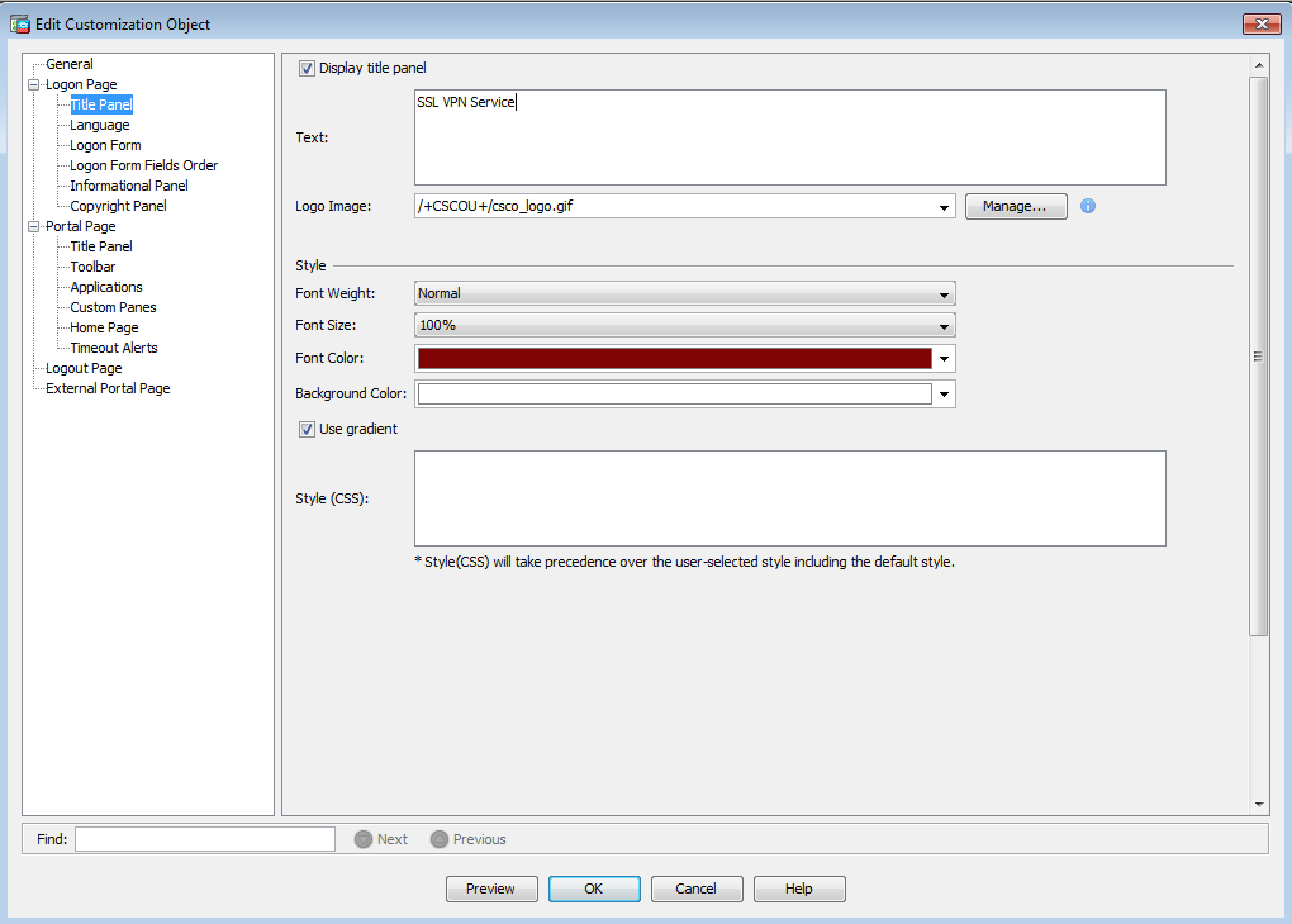Image resolution: width=1292 pixels, height=924 pixels.
Task: Click into the Find search field
Action: pyautogui.click(x=205, y=839)
